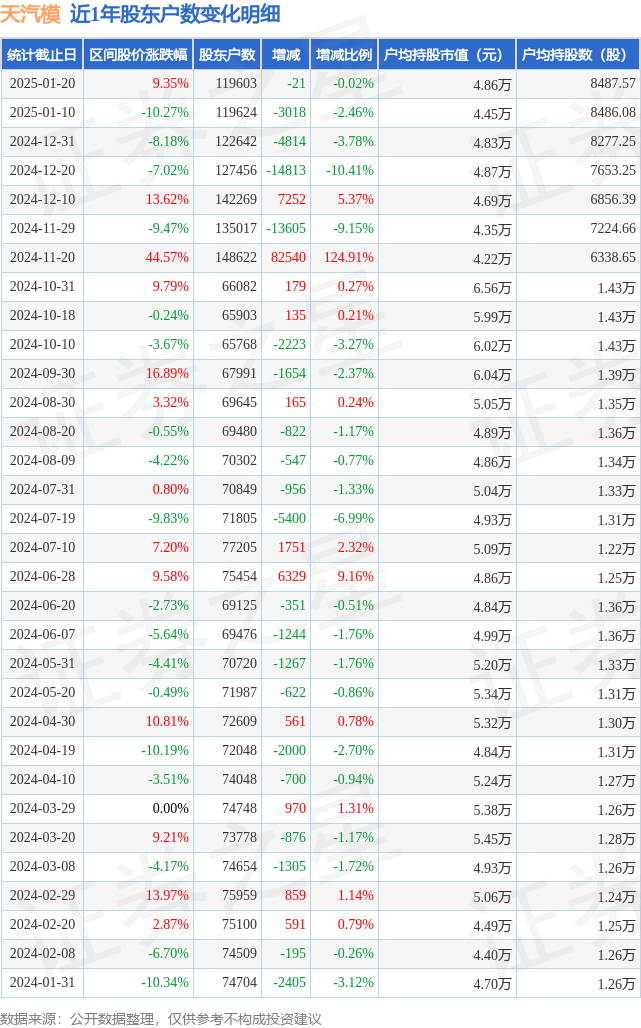Click the 近1年股东户数变化明细 heading
Image resolution: width=641 pixels, height=1028 pixels.
175,14
